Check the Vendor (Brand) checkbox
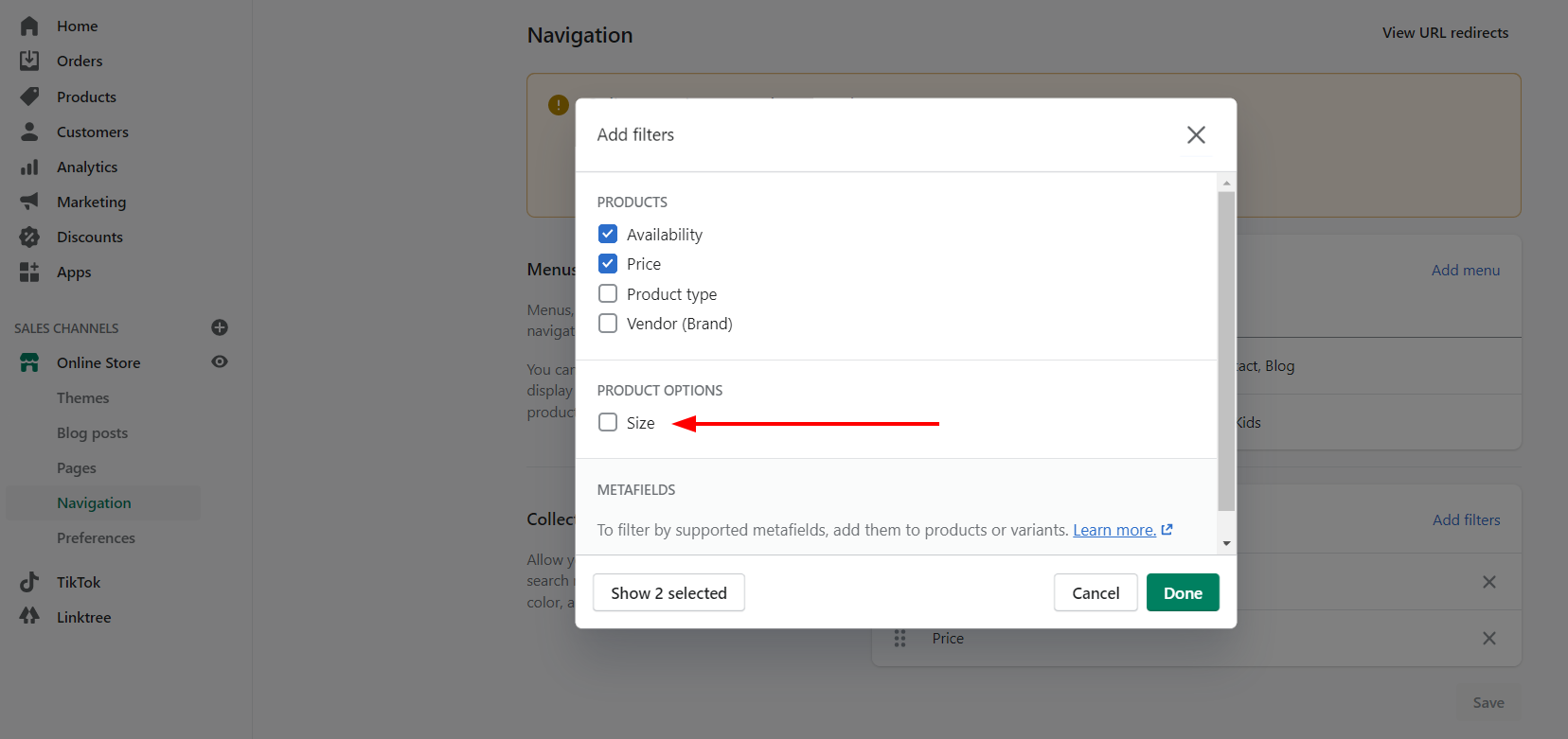The width and height of the screenshot is (1568, 739). [x=608, y=323]
